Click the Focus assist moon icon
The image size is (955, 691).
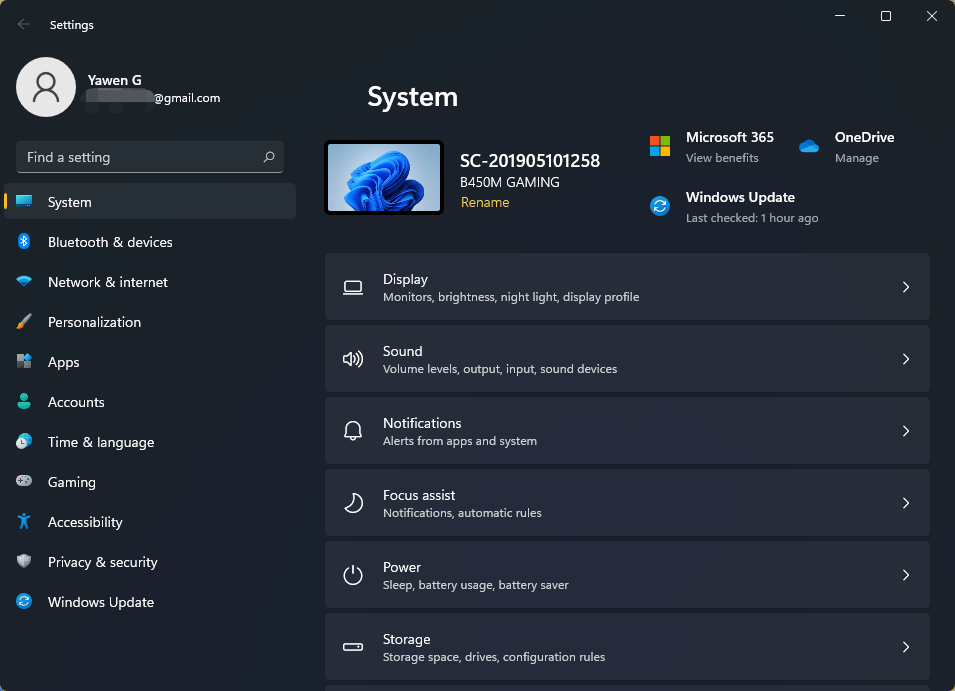tap(353, 503)
